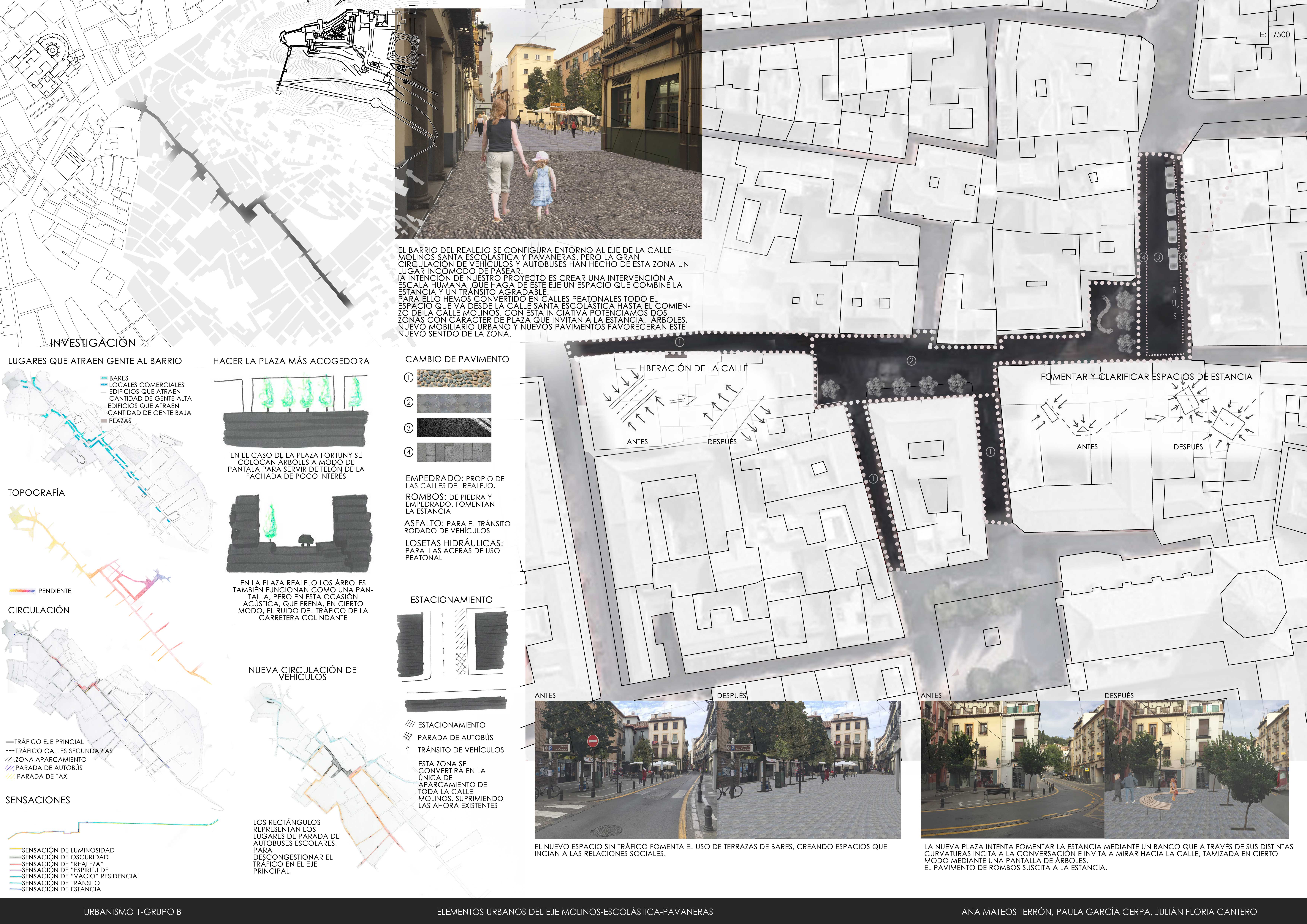
Task: Select the caption beginning LA NUEVA PLAZA INTENTA FOMENTAR
Action: tap(1109, 857)
